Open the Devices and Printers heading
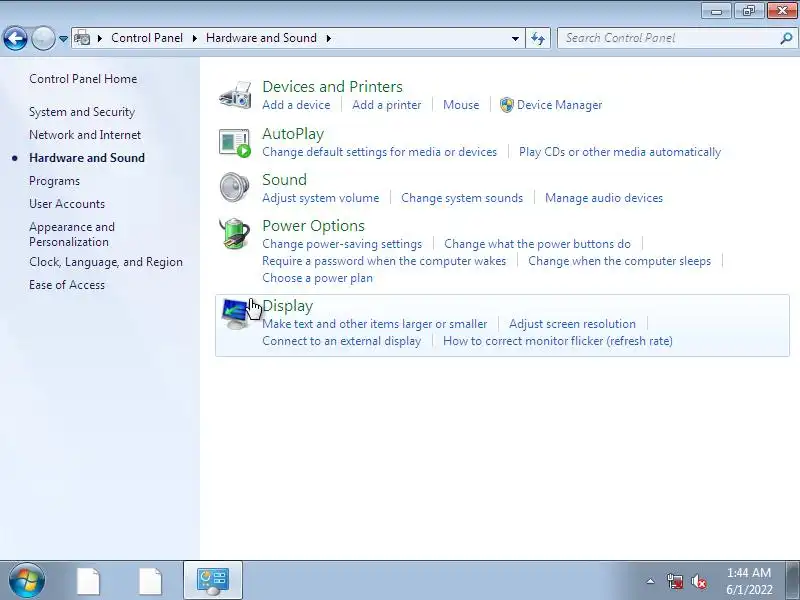The width and height of the screenshot is (800, 600). tap(332, 87)
